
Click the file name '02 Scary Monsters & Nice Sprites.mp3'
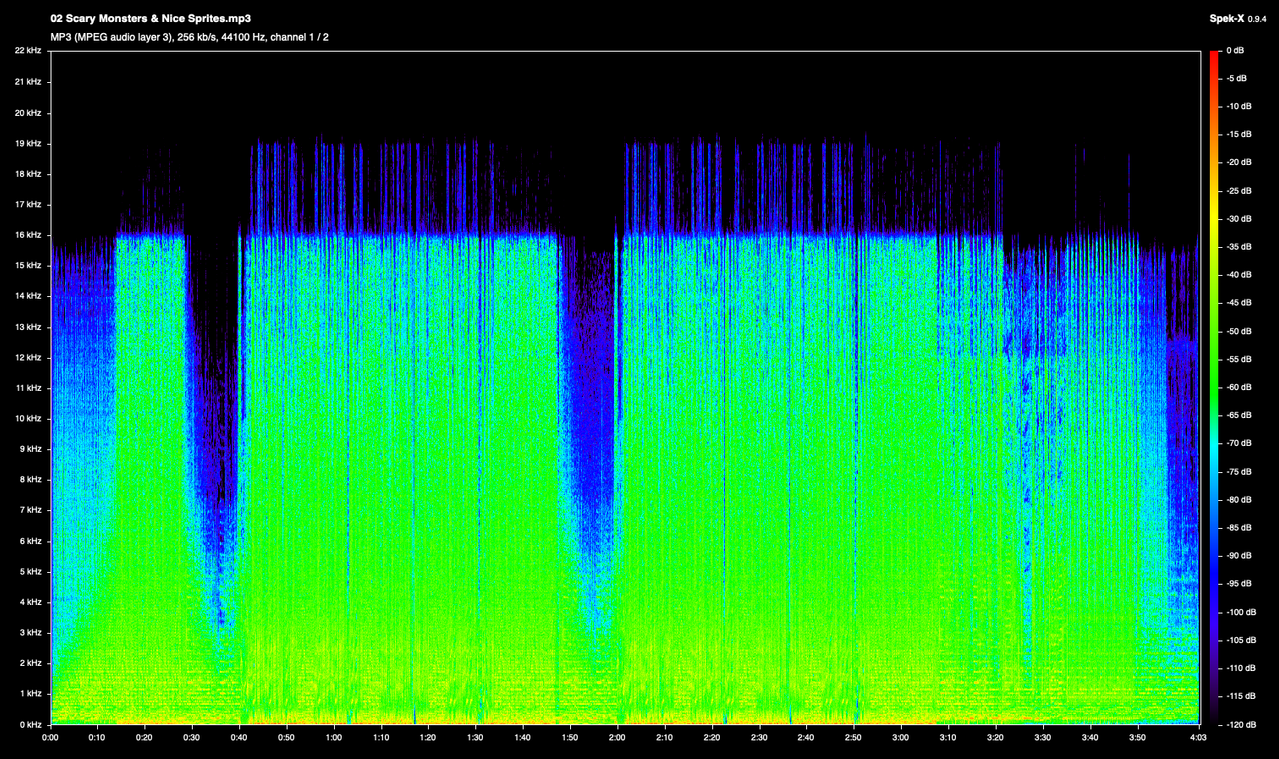click(x=150, y=19)
